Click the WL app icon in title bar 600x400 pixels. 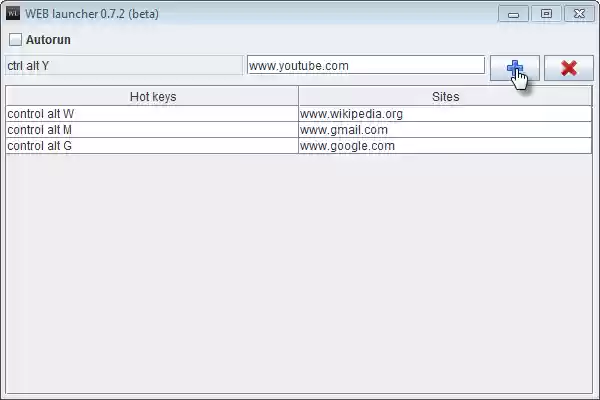(13, 13)
